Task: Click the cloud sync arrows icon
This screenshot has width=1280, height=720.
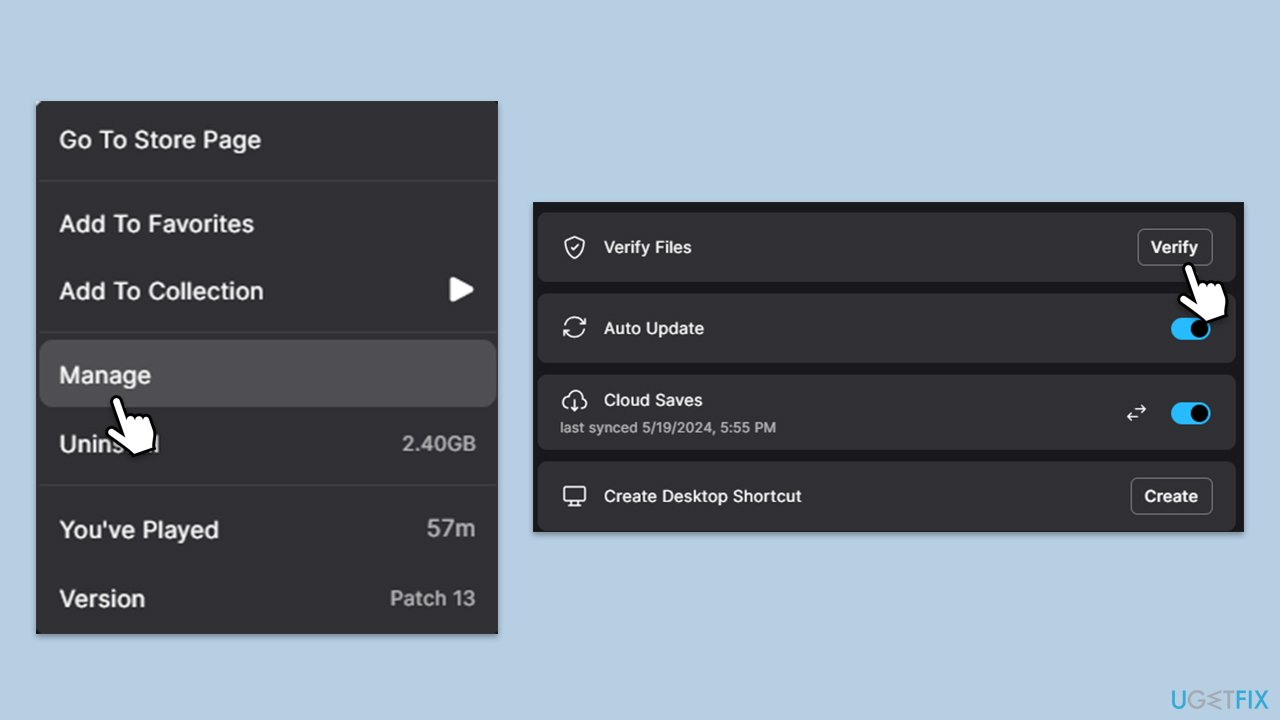Action: point(1136,413)
